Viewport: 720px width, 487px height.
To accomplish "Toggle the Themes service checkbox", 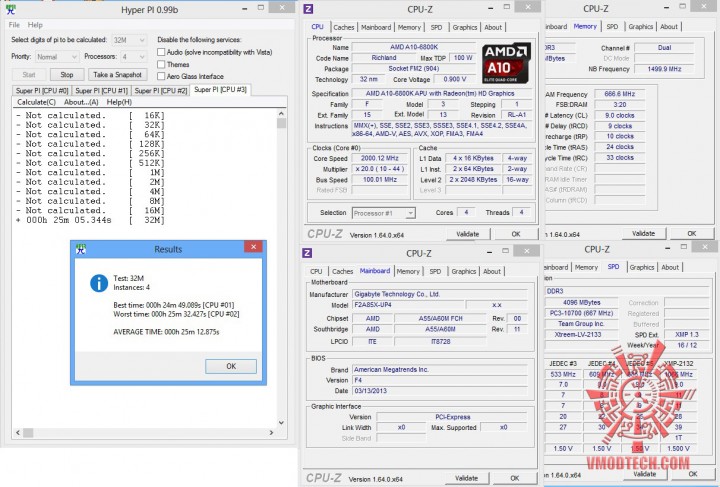I will [x=161, y=64].
